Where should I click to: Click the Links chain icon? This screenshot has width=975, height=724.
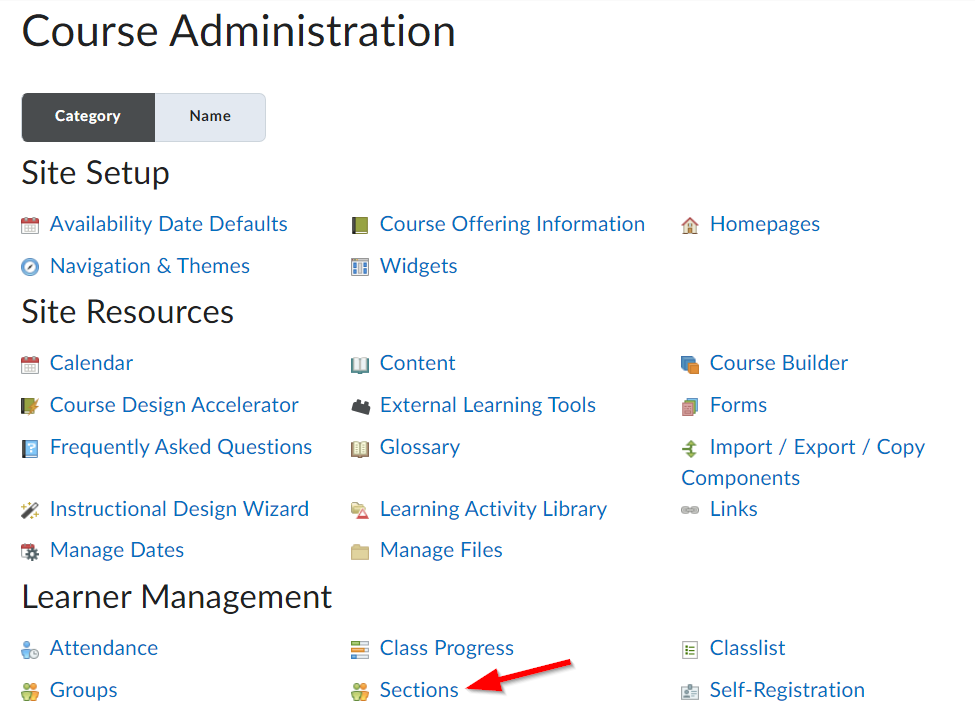[x=690, y=509]
